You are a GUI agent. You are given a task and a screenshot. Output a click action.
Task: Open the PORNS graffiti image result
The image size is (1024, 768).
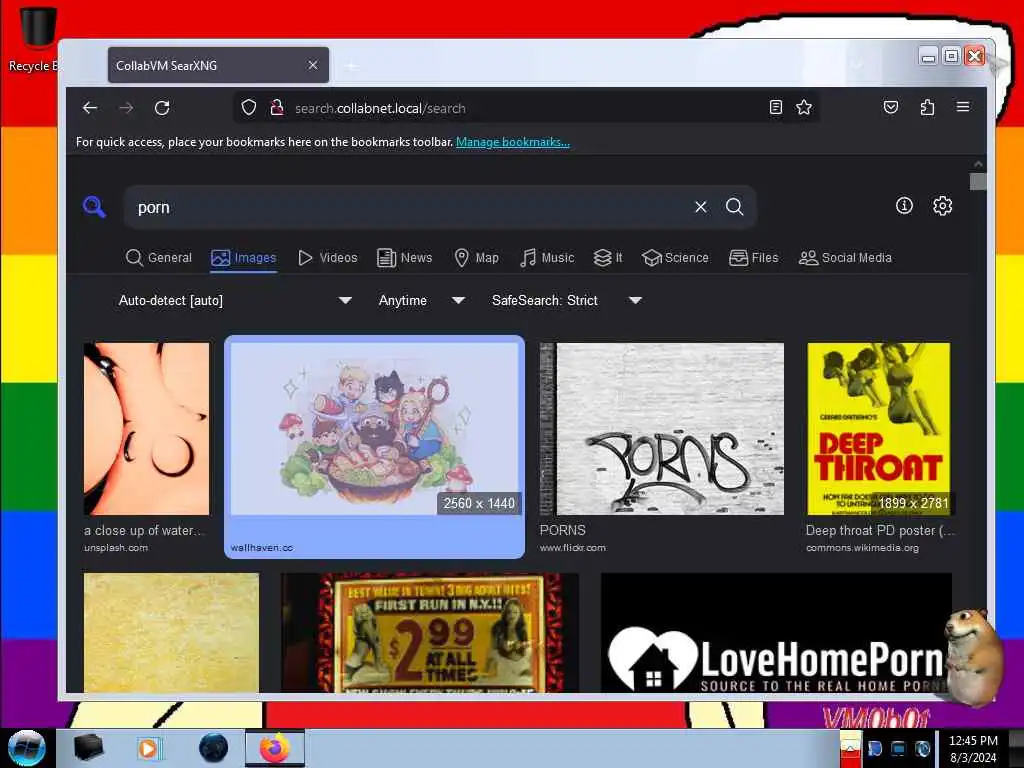click(662, 429)
